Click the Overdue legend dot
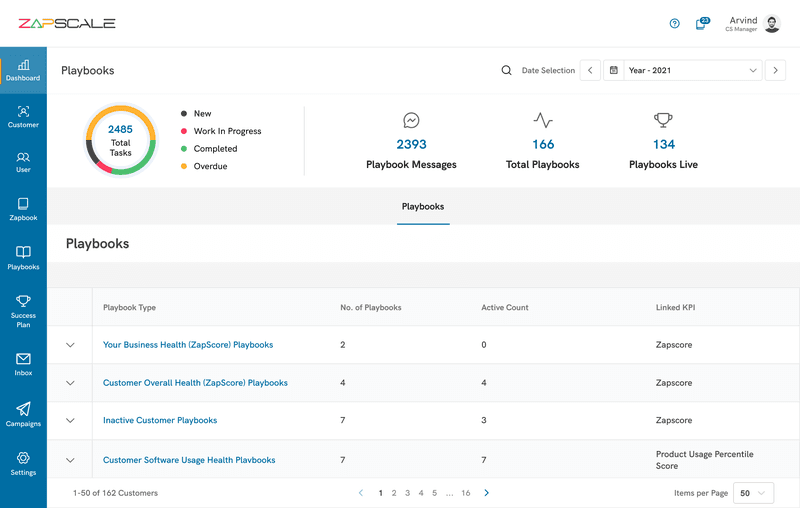This screenshot has height=508, width=800. point(184,166)
